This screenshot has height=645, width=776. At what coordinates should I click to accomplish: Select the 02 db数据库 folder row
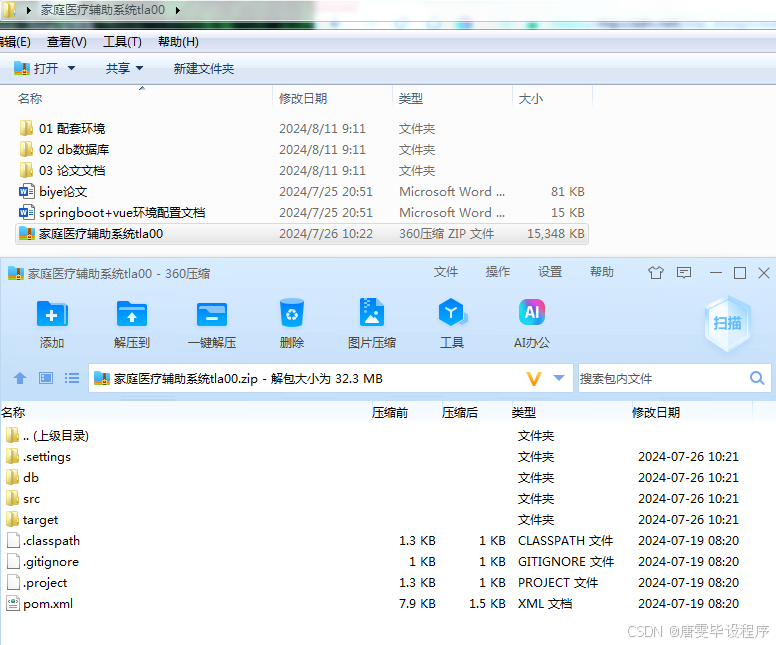(302, 149)
